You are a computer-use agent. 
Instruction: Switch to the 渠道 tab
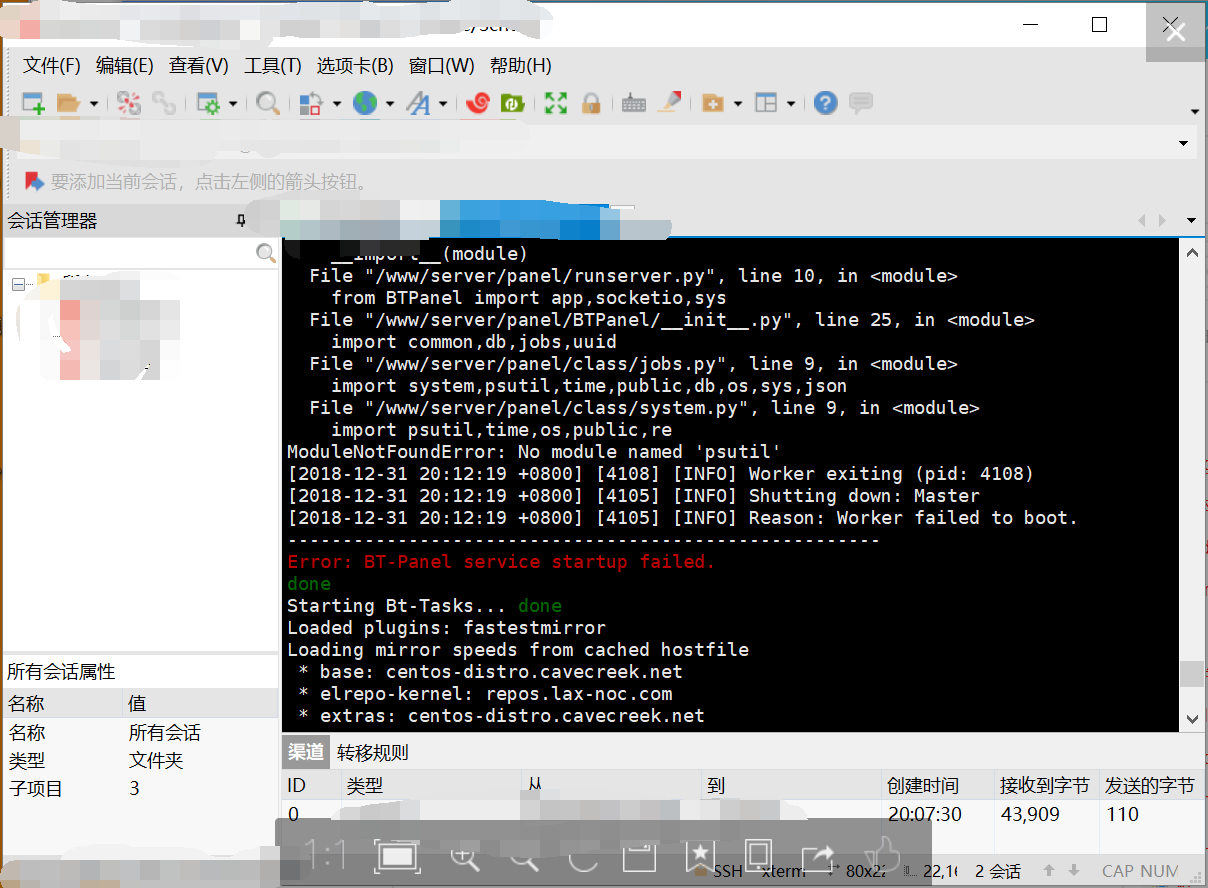[306, 753]
